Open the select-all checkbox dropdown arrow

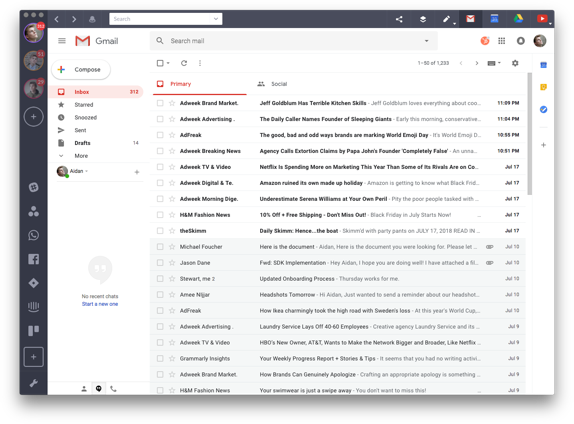168,63
